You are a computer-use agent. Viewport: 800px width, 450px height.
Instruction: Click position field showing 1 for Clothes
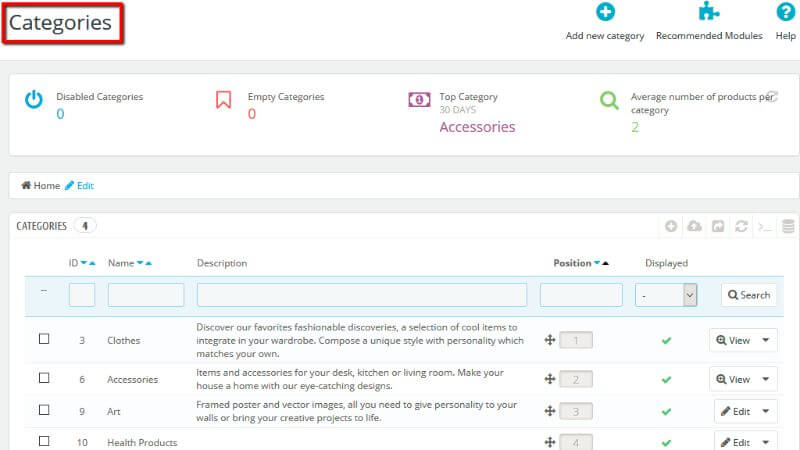[576, 340]
